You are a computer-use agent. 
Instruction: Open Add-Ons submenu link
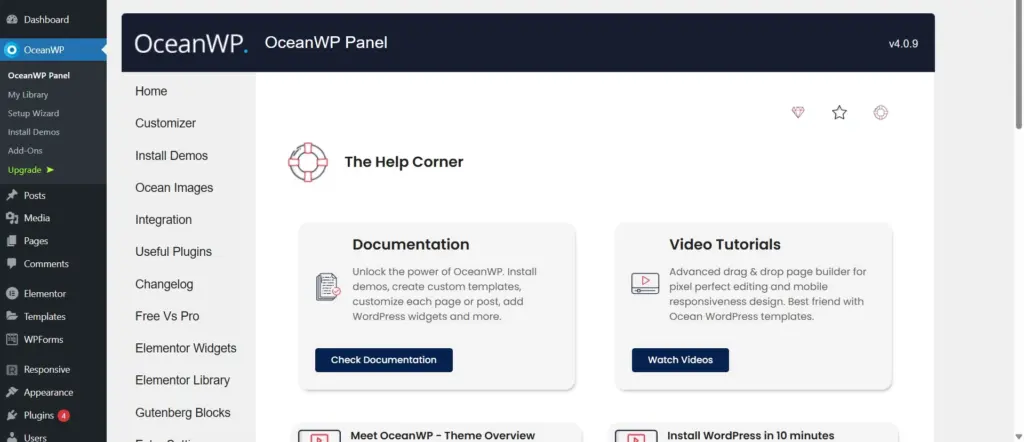tap(25, 150)
